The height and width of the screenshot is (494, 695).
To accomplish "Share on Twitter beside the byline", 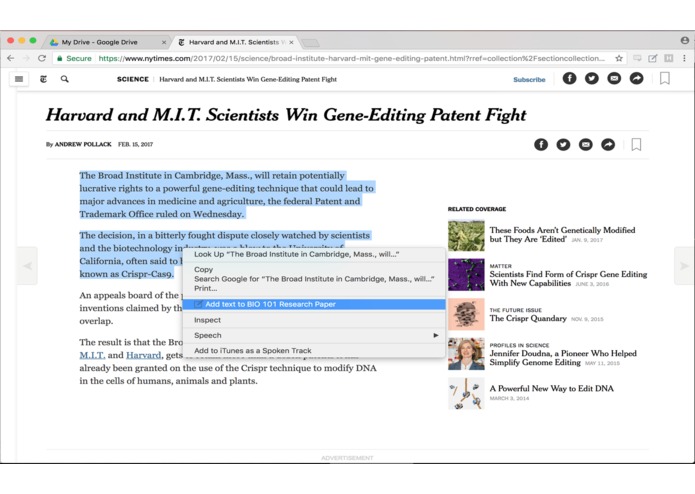I will (563, 144).
